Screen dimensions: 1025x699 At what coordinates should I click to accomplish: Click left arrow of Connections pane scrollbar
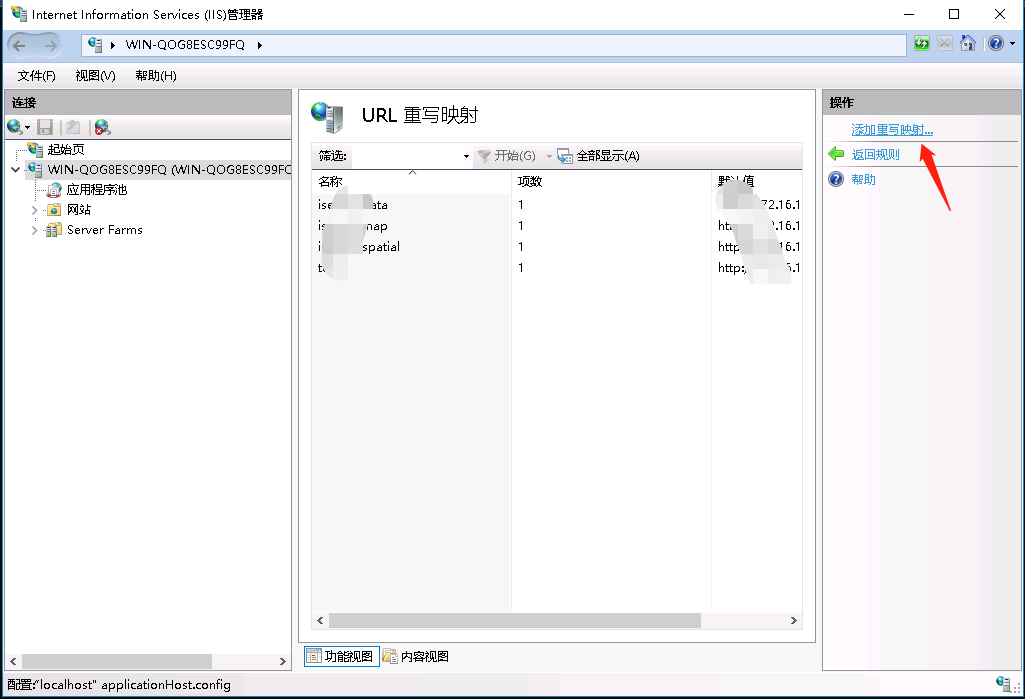pos(13,662)
